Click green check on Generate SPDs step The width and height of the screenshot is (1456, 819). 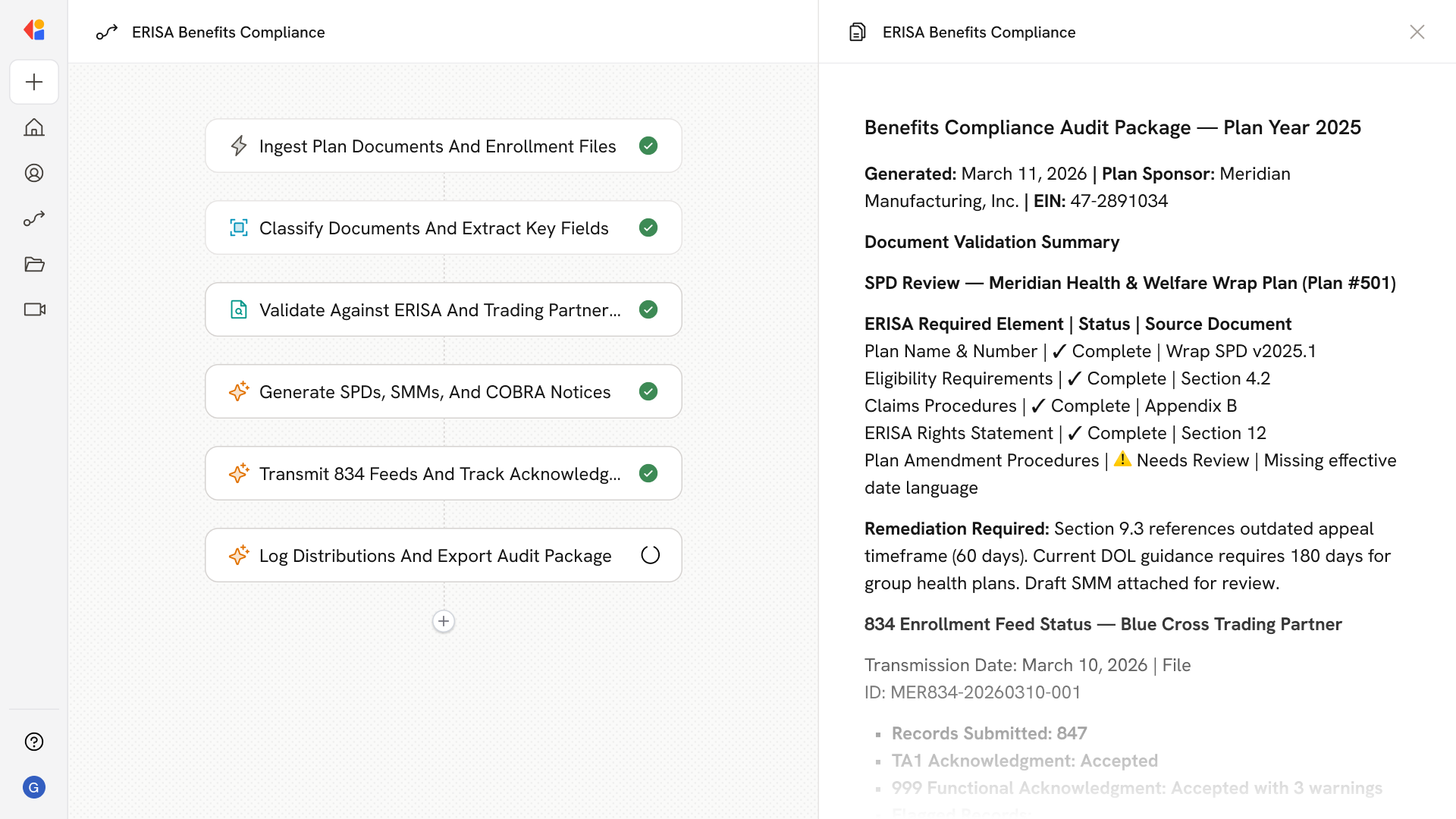[x=648, y=391]
